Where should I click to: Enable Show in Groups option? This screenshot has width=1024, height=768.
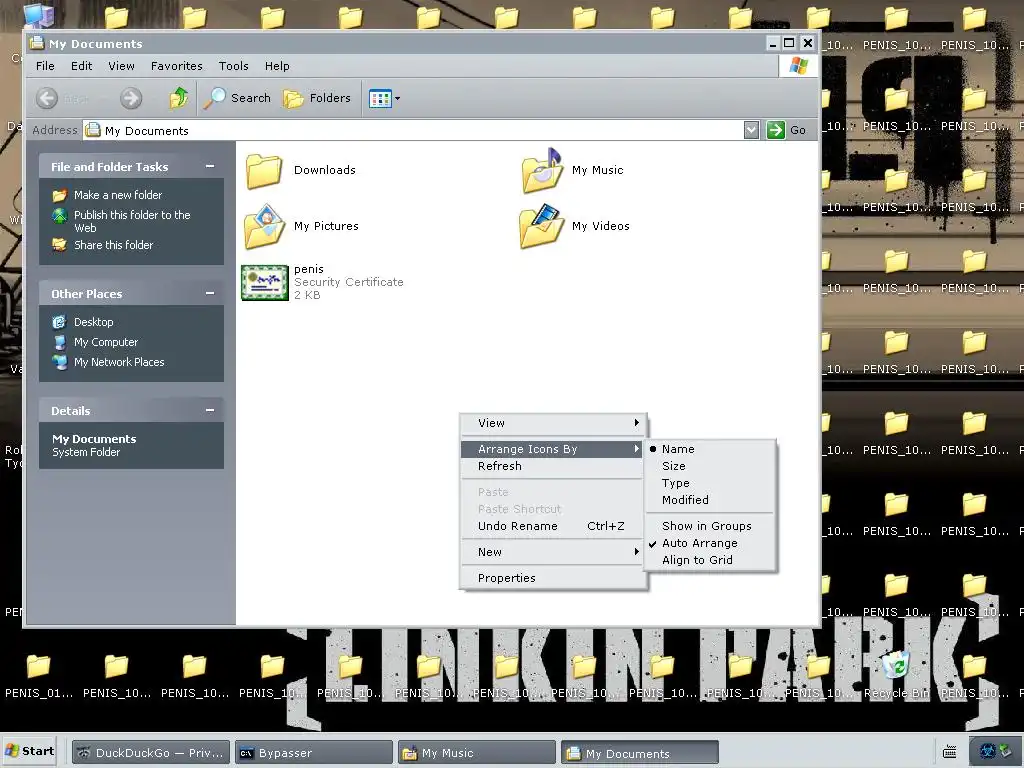[x=710, y=526]
